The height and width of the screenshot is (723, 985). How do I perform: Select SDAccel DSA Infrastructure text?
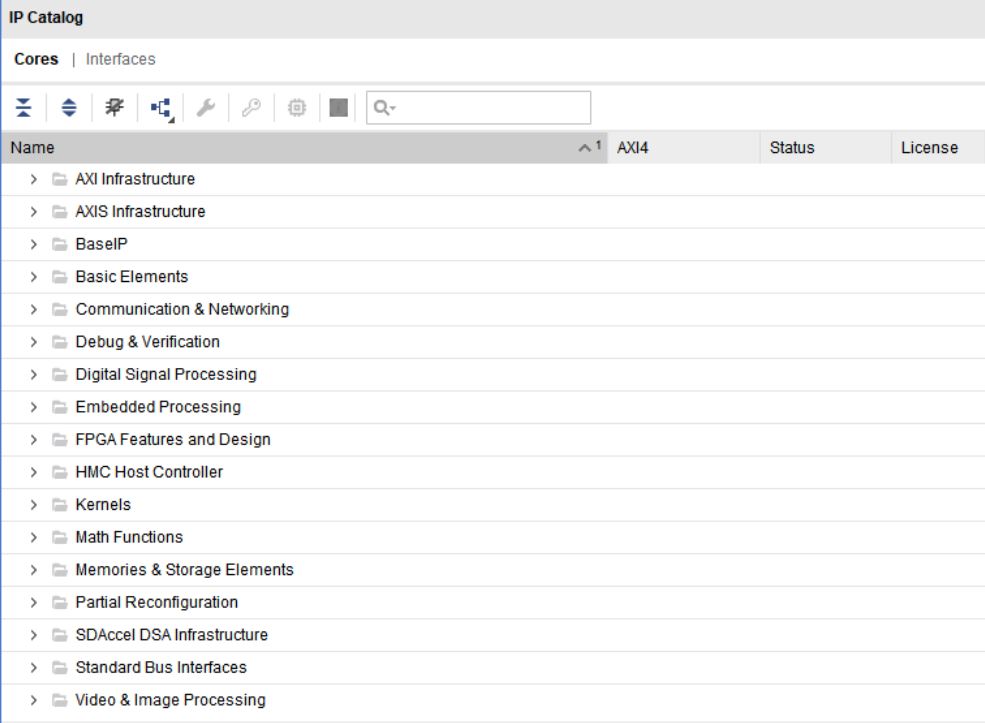coord(171,635)
